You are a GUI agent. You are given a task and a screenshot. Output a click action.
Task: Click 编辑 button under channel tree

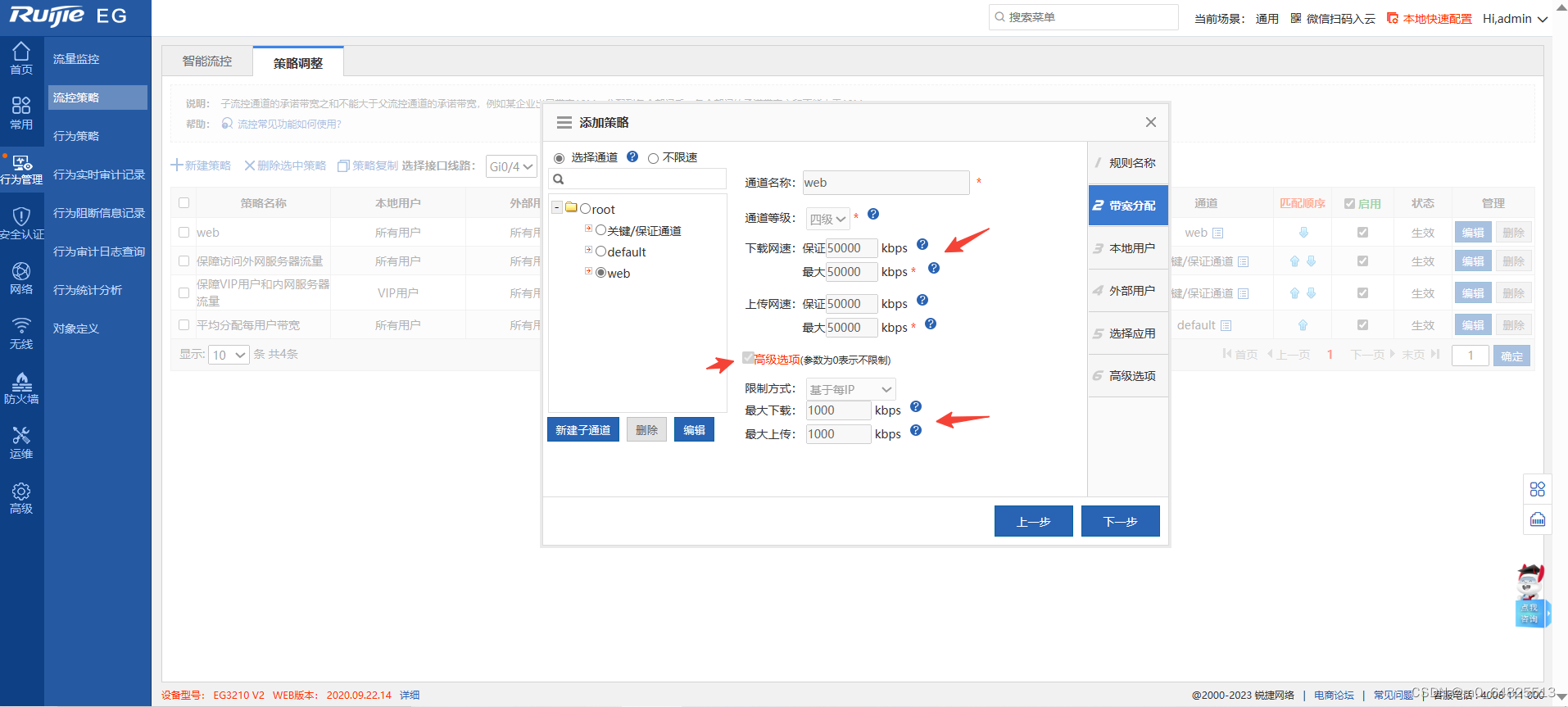694,430
